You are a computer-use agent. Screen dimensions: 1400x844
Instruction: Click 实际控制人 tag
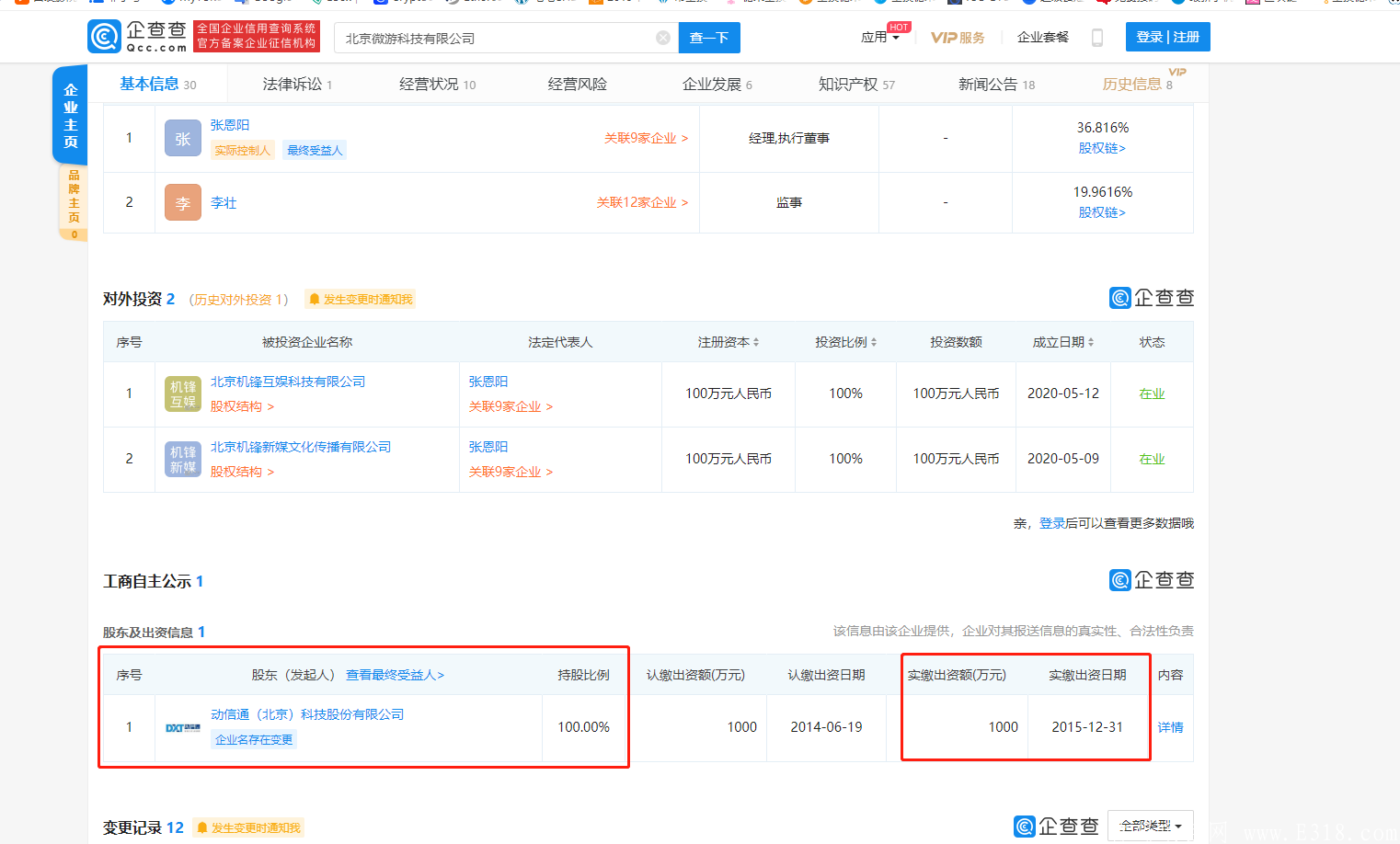(243, 151)
